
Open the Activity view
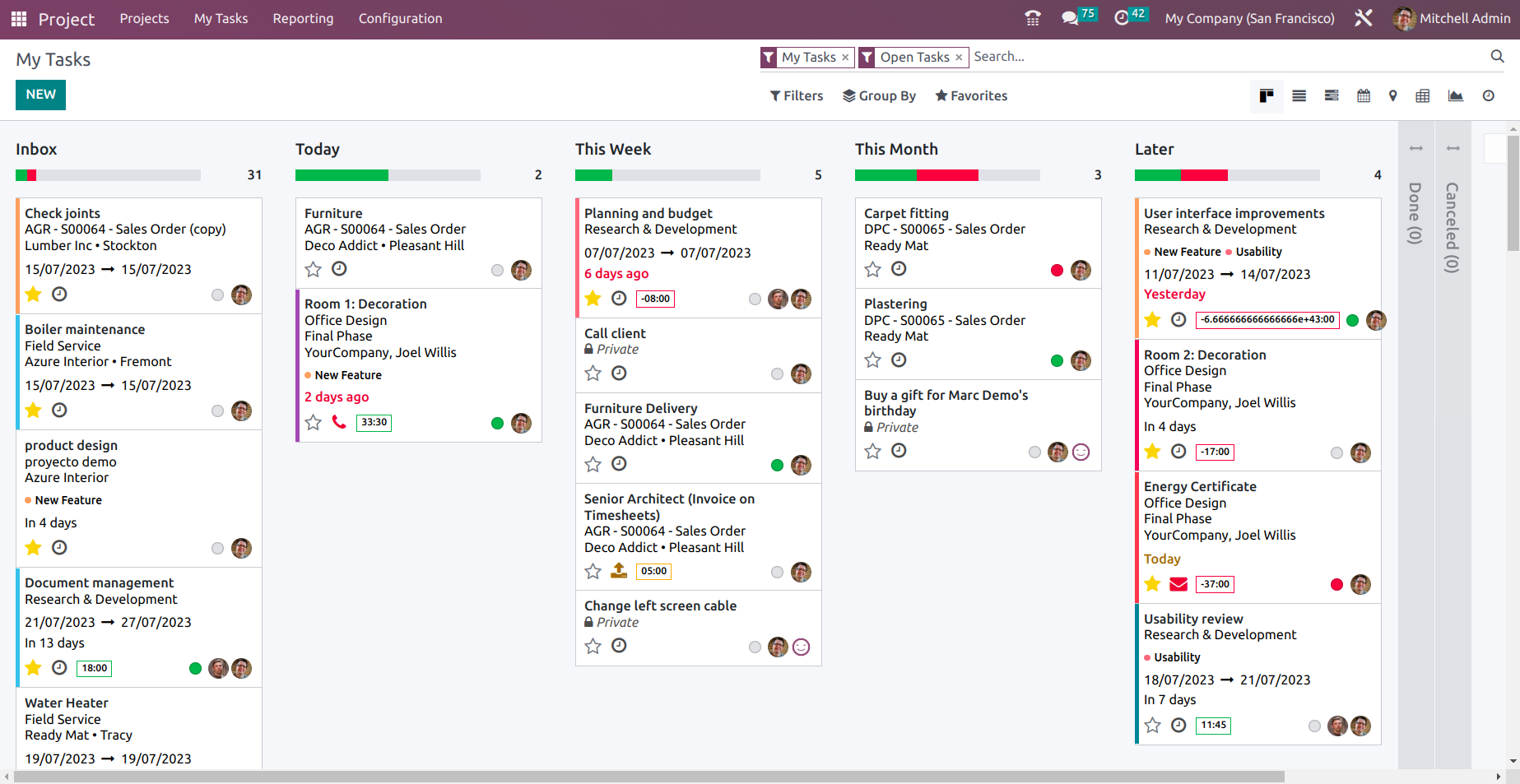coord(1488,95)
